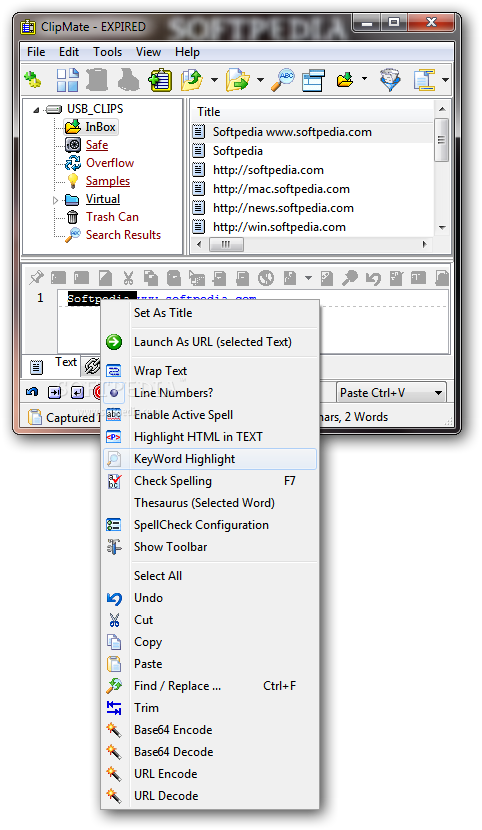
Task: Click the clip list vertical scrollbar thumb
Action: [x=441, y=140]
